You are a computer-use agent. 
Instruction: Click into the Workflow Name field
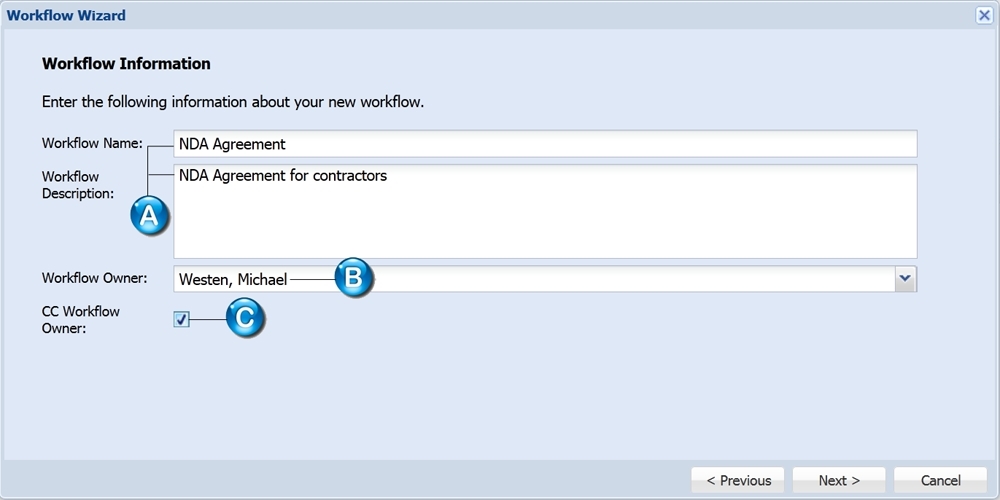(x=545, y=143)
